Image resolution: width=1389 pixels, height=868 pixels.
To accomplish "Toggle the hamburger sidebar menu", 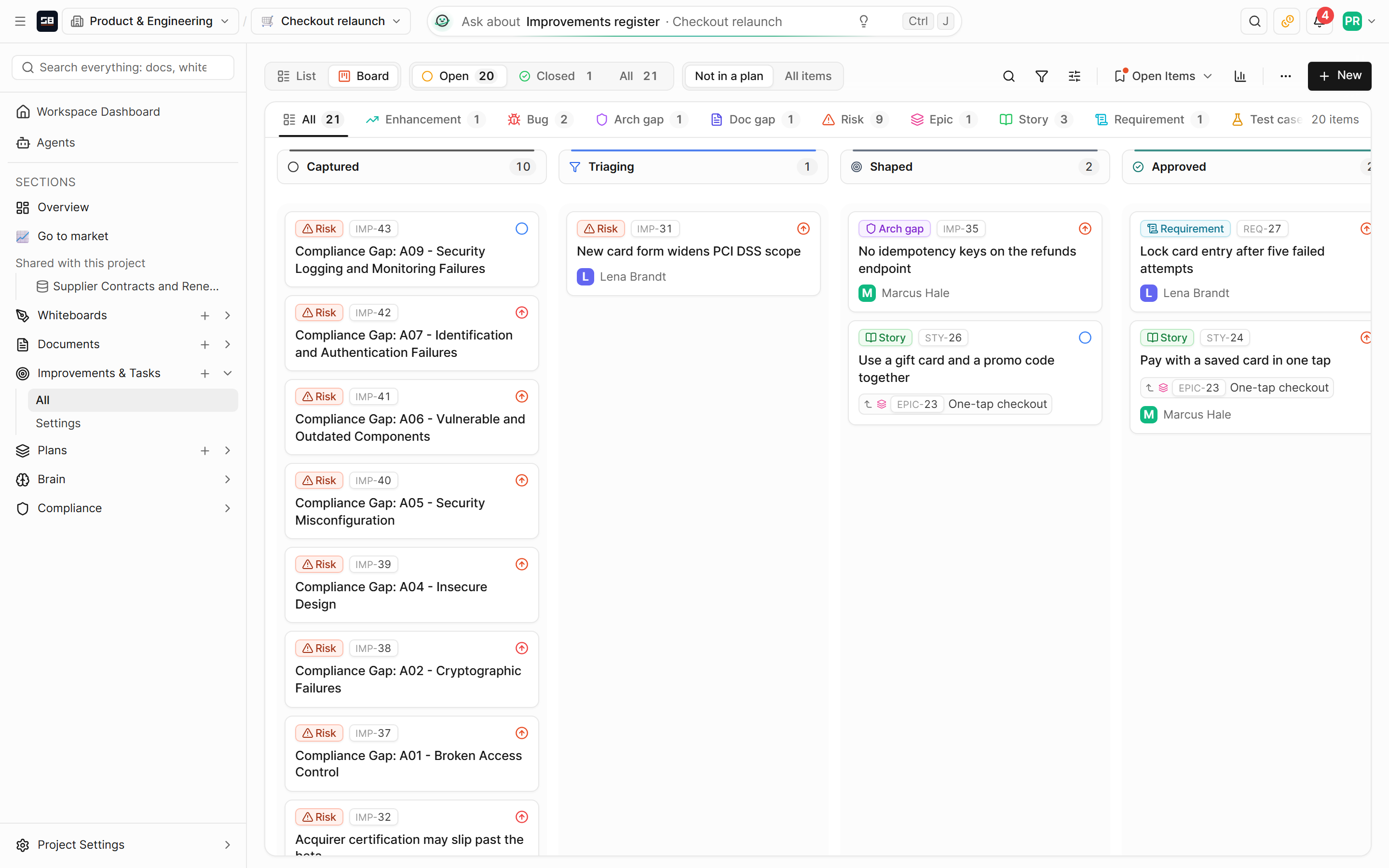I will click(20, 21).
